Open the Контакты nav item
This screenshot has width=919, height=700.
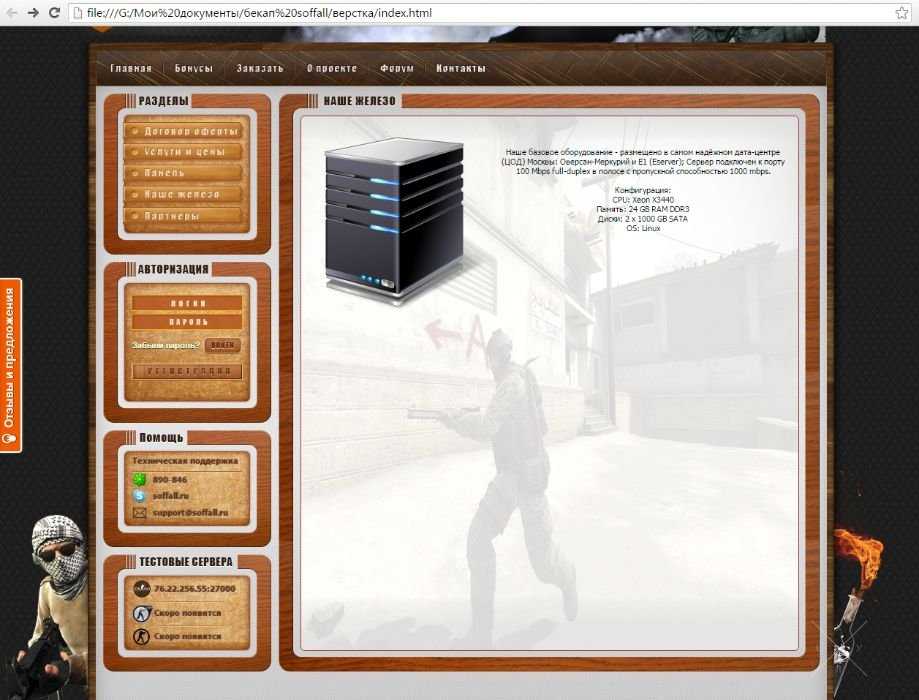click(x=461, y=68)
